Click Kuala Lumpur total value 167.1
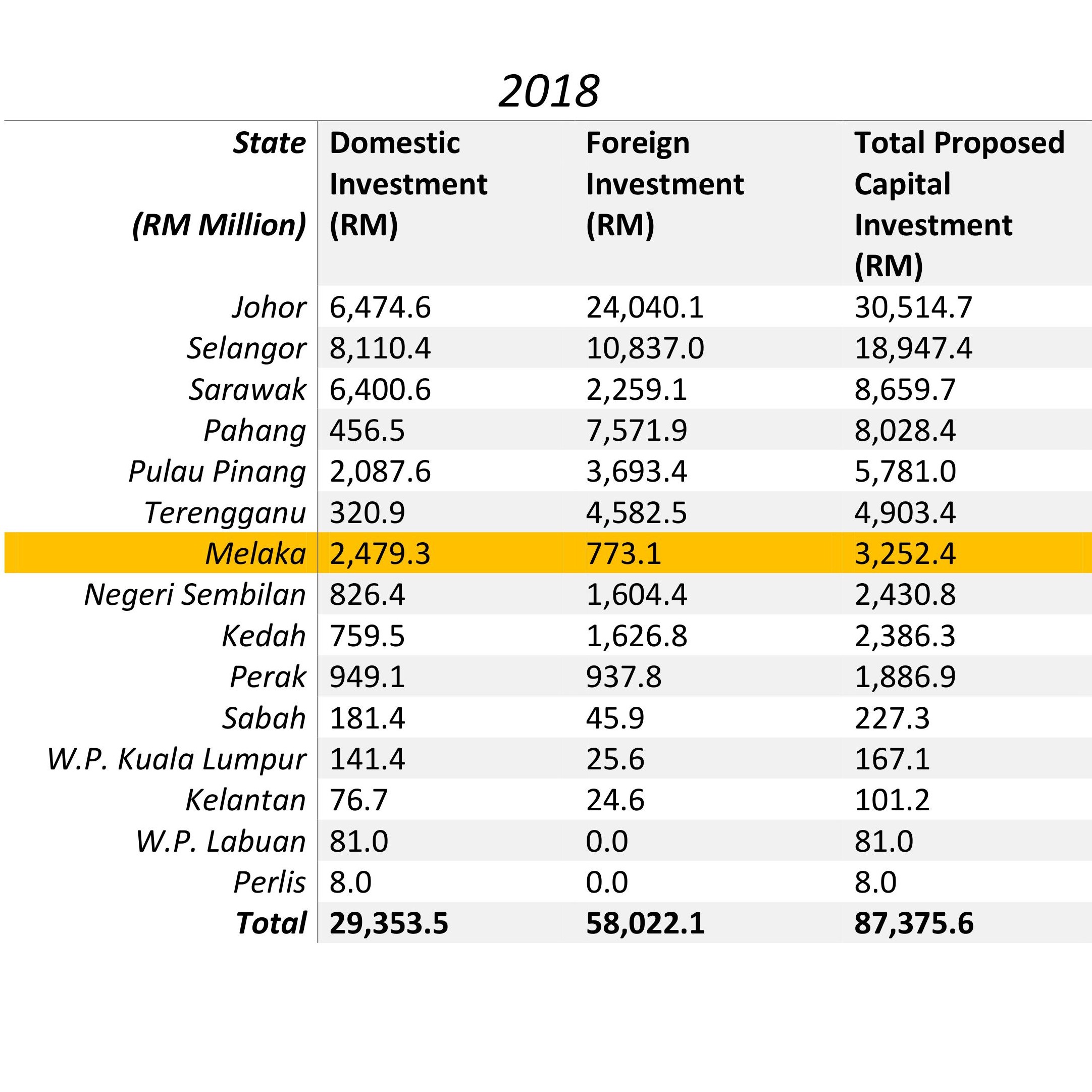This screenshot has height=1092, width=1092. pyautogui.click(x=892, y=758)
